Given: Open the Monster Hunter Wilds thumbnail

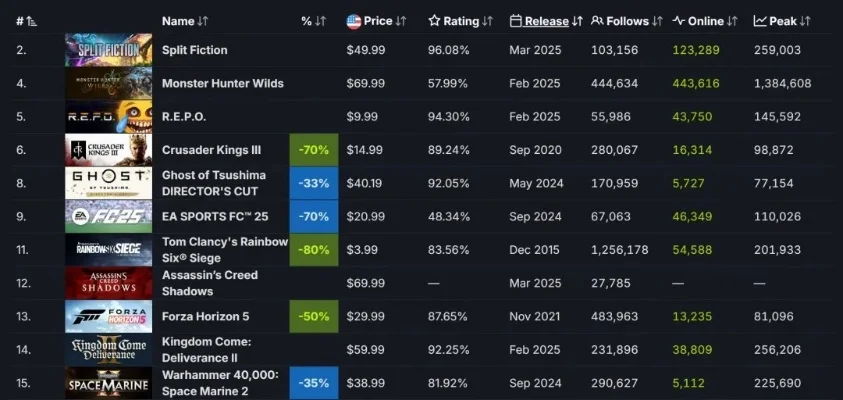Looking at the screenshot, I should click(x=108, y=83).
